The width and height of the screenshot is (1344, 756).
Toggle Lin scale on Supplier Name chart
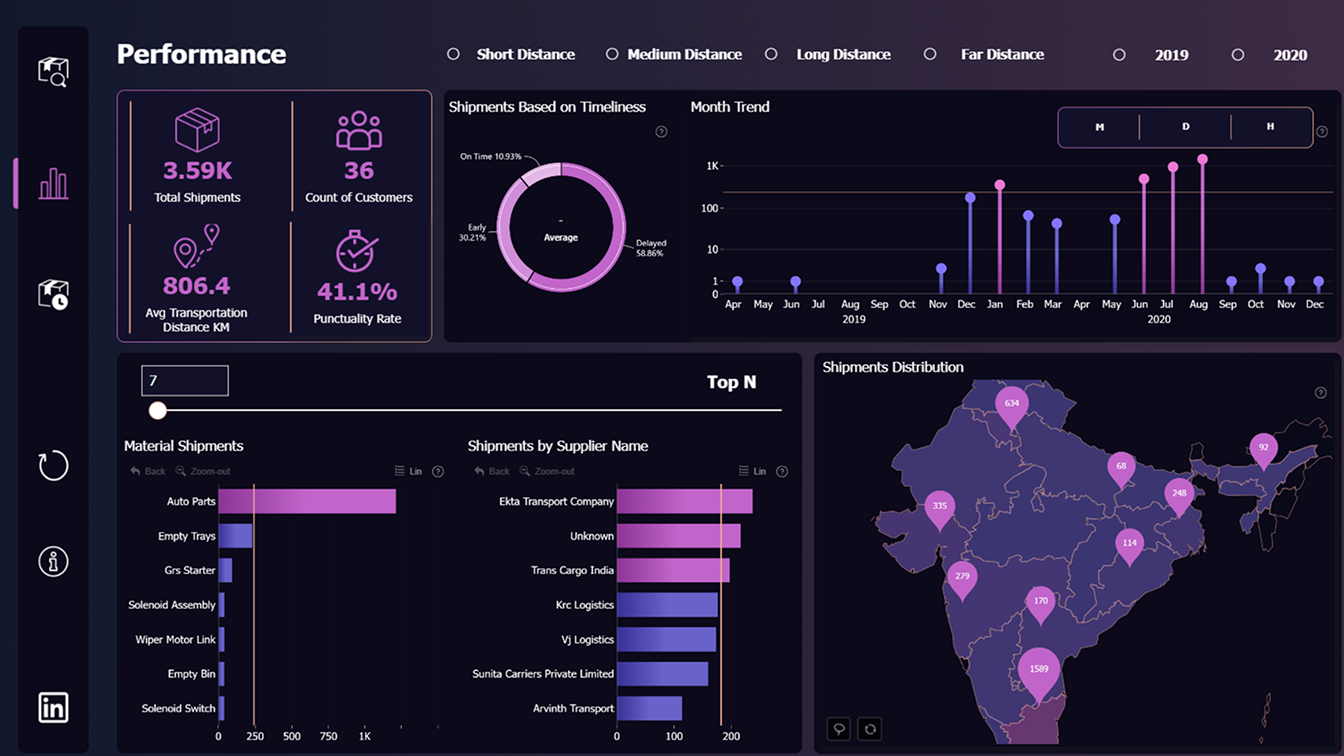pos(751,471)
